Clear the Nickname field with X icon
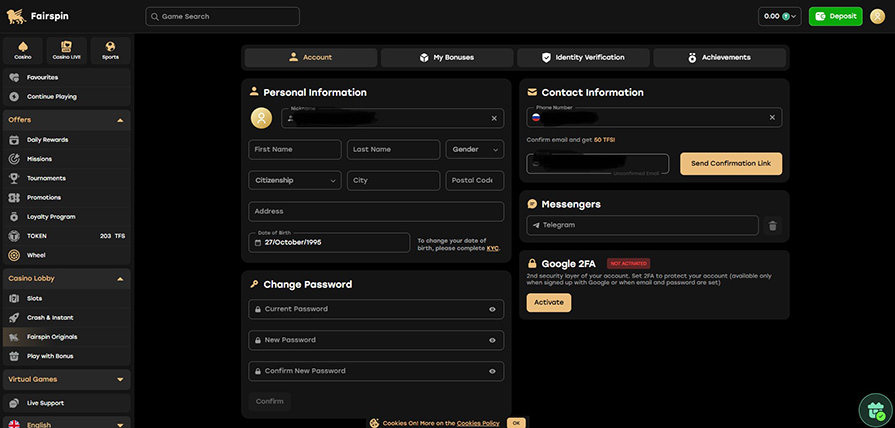This screenshot has height=428, width=895. tap(493, 118)
